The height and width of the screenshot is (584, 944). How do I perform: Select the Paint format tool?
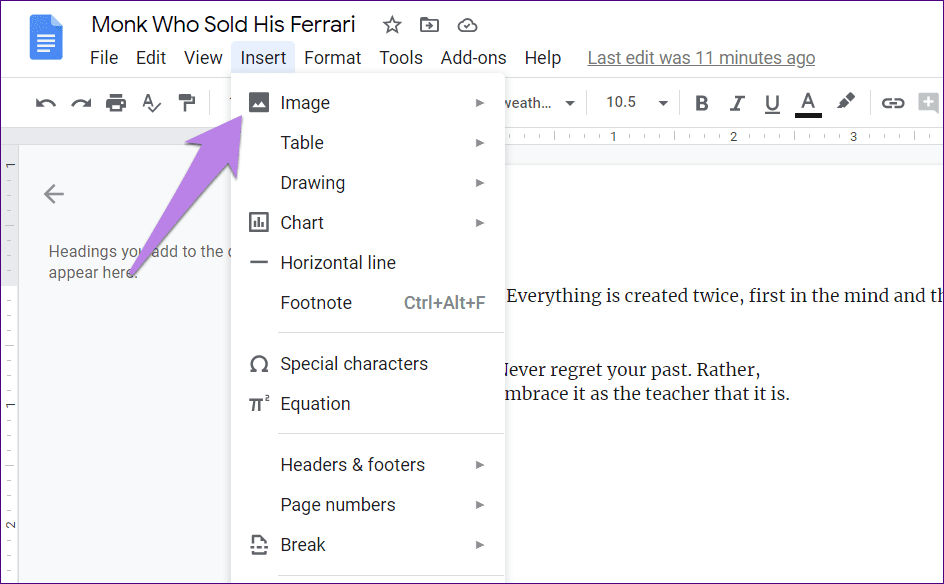(185, 102)
